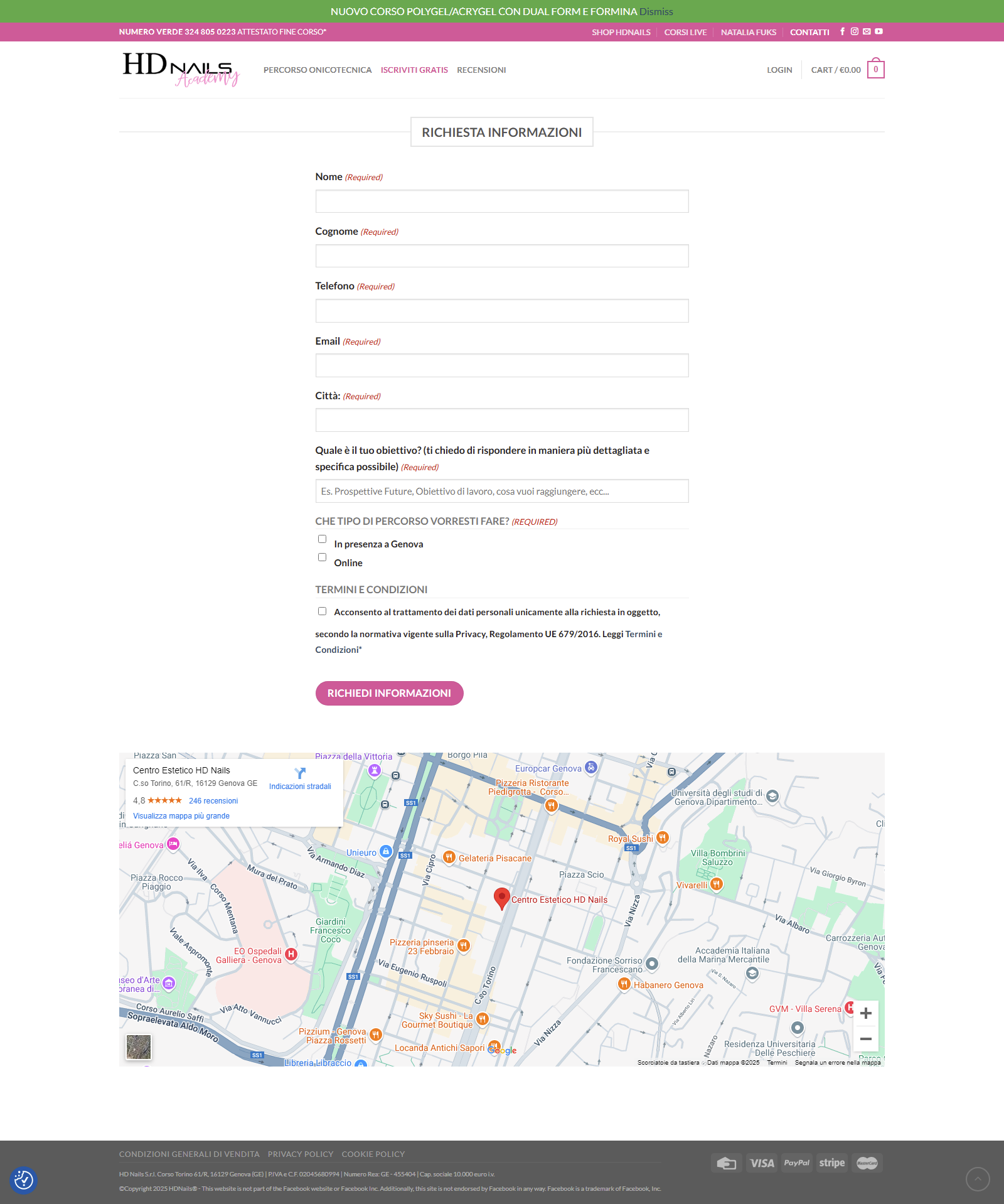Open the Facebook social icon in top bar
Viewport: 1004px width, 1204px height.
842,31
